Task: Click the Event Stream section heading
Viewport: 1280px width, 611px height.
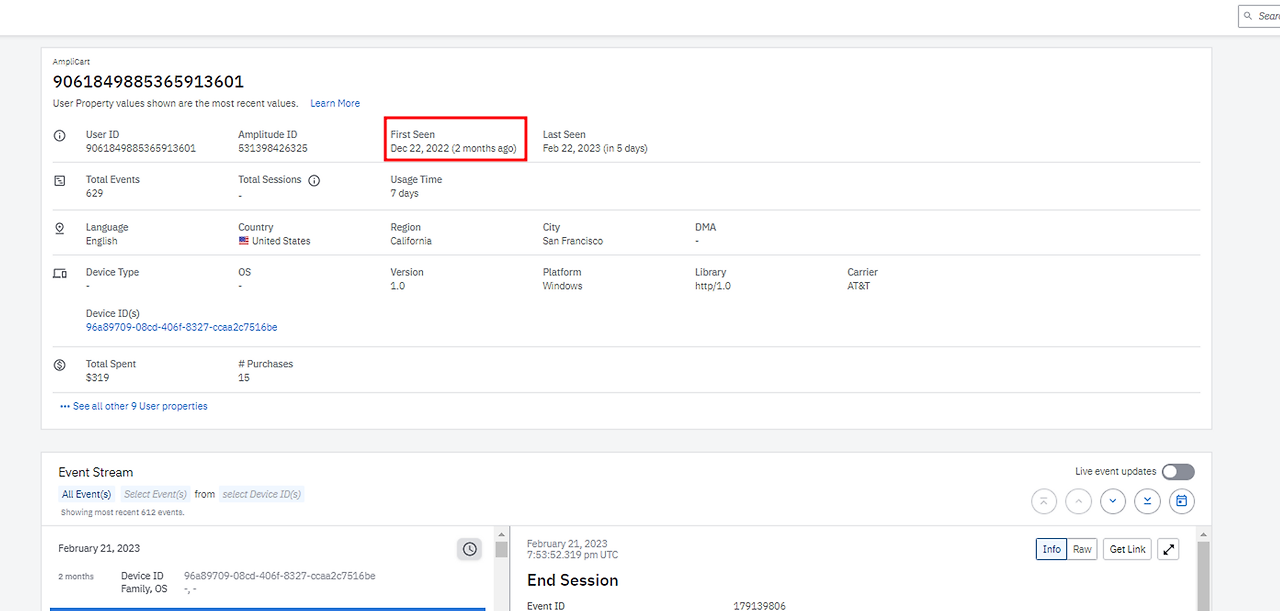Action: 96,472
